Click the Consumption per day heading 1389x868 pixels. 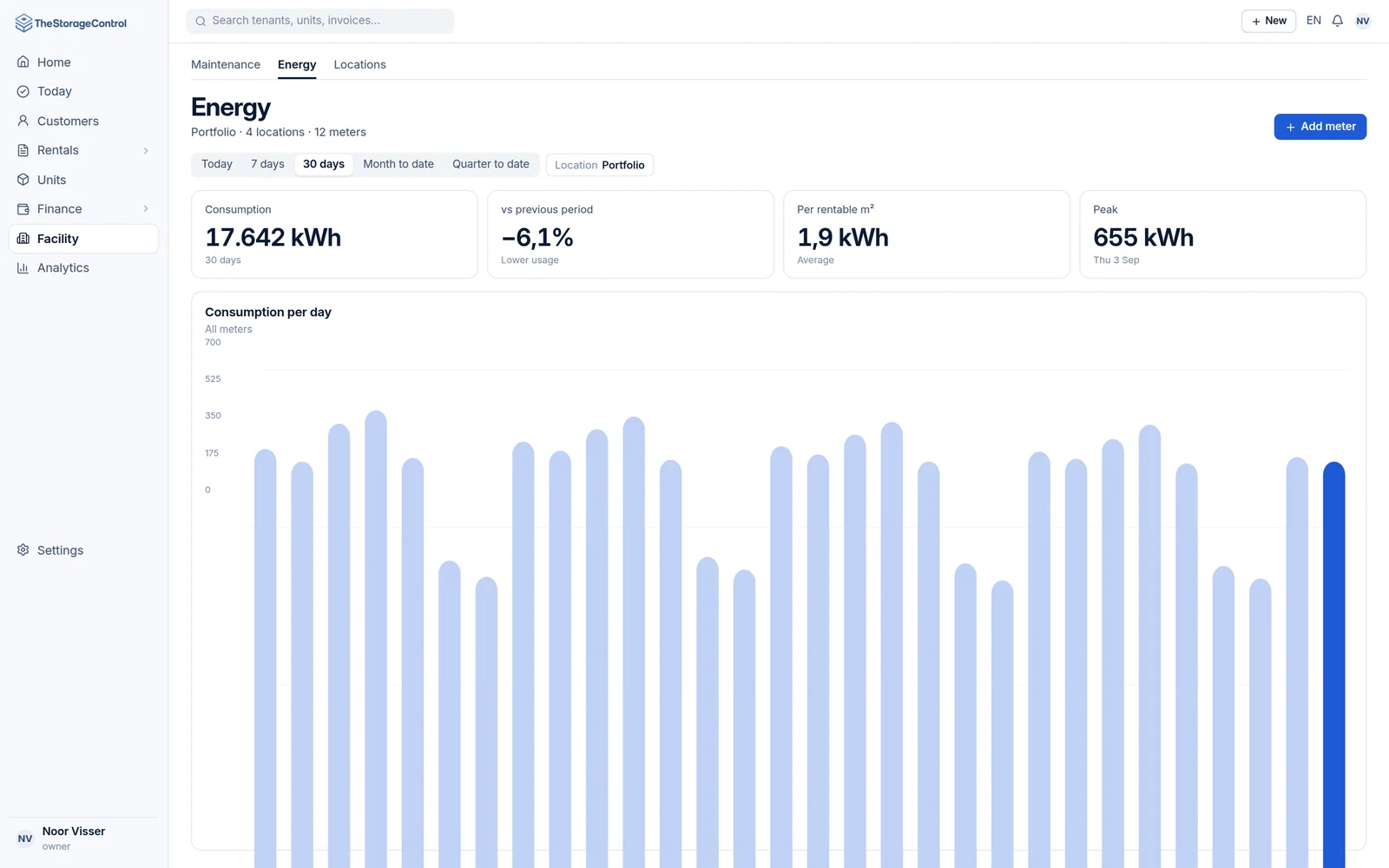point(268,312)
